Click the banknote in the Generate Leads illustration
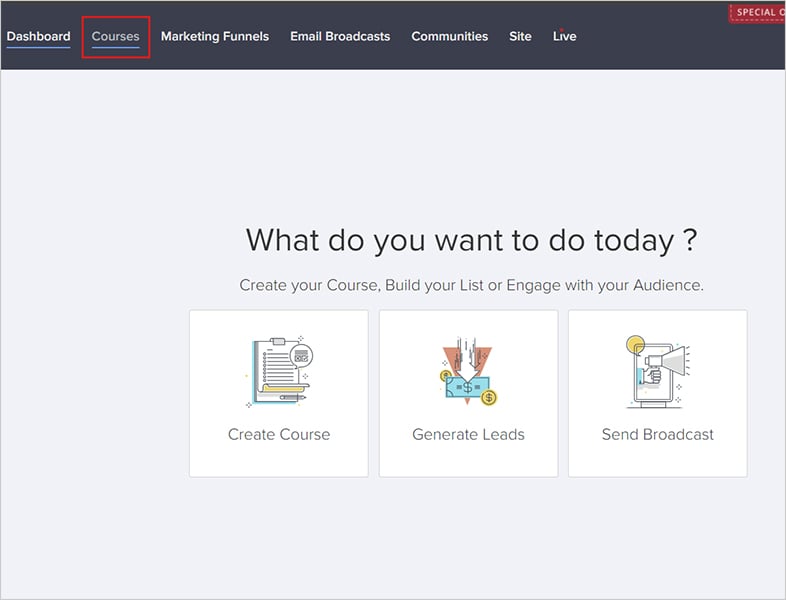786x600 pixels. click(465, 387)
